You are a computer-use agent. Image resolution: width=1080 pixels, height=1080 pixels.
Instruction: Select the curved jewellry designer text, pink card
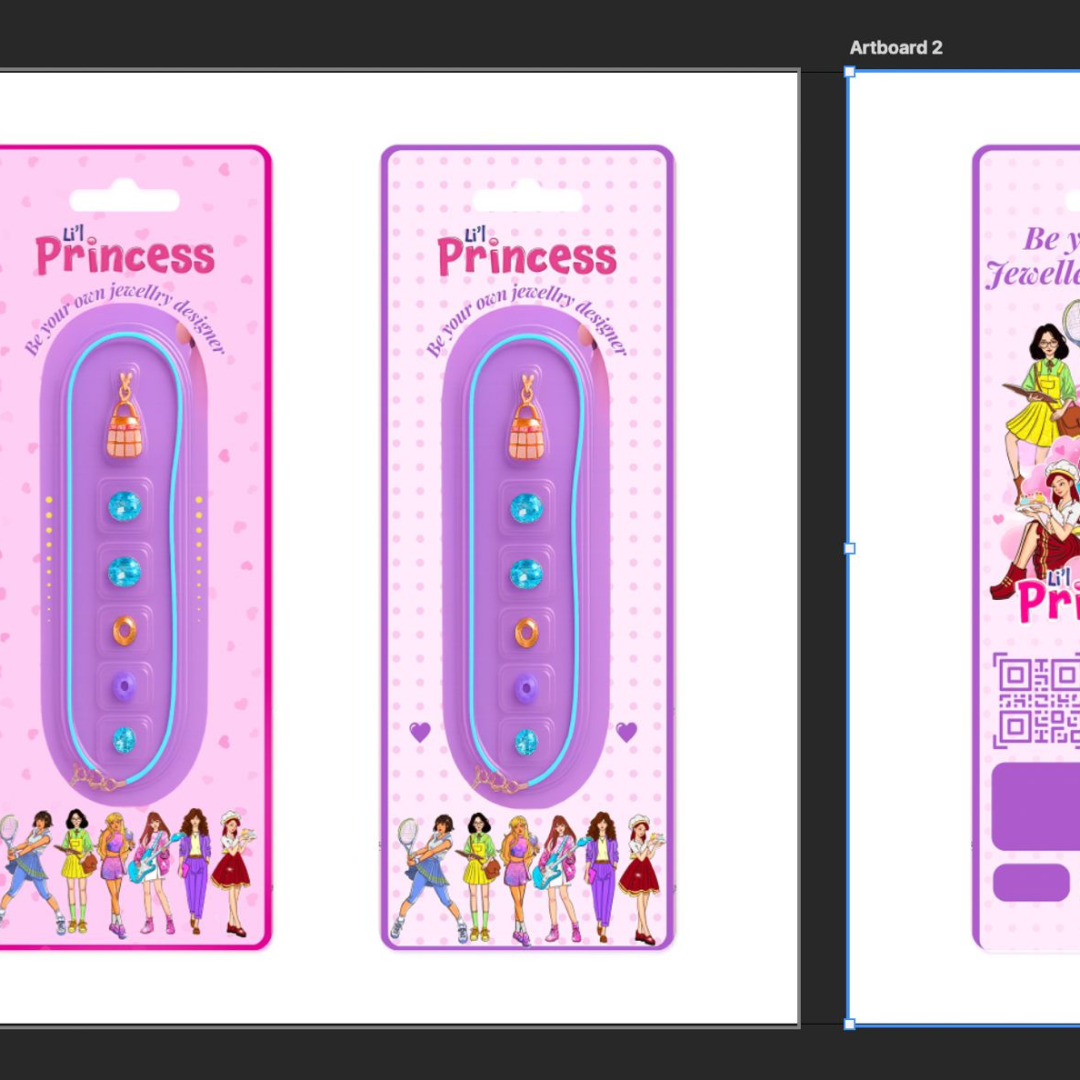tap(125, 320)
